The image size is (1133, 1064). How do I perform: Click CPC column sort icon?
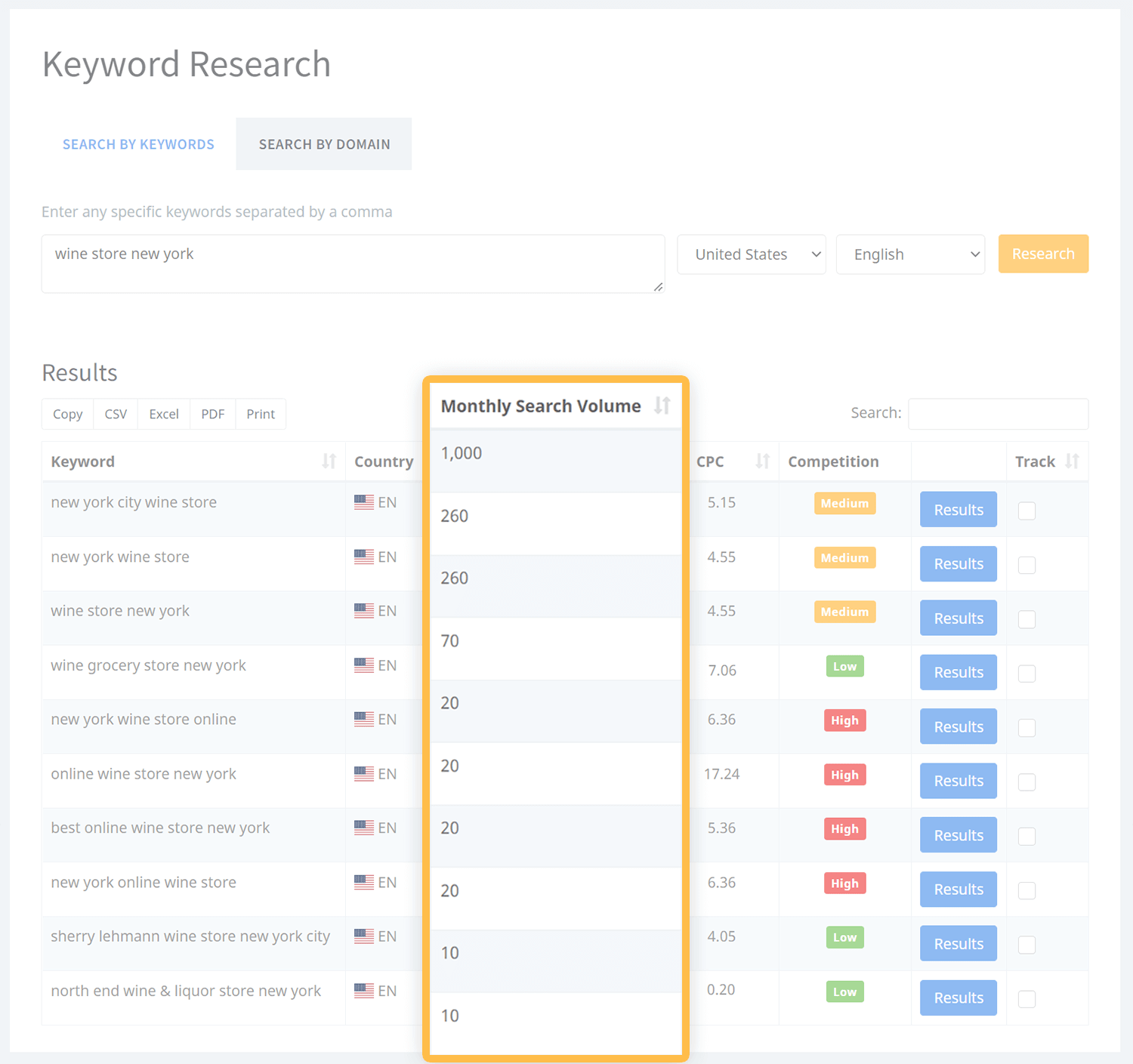point(762,461)
